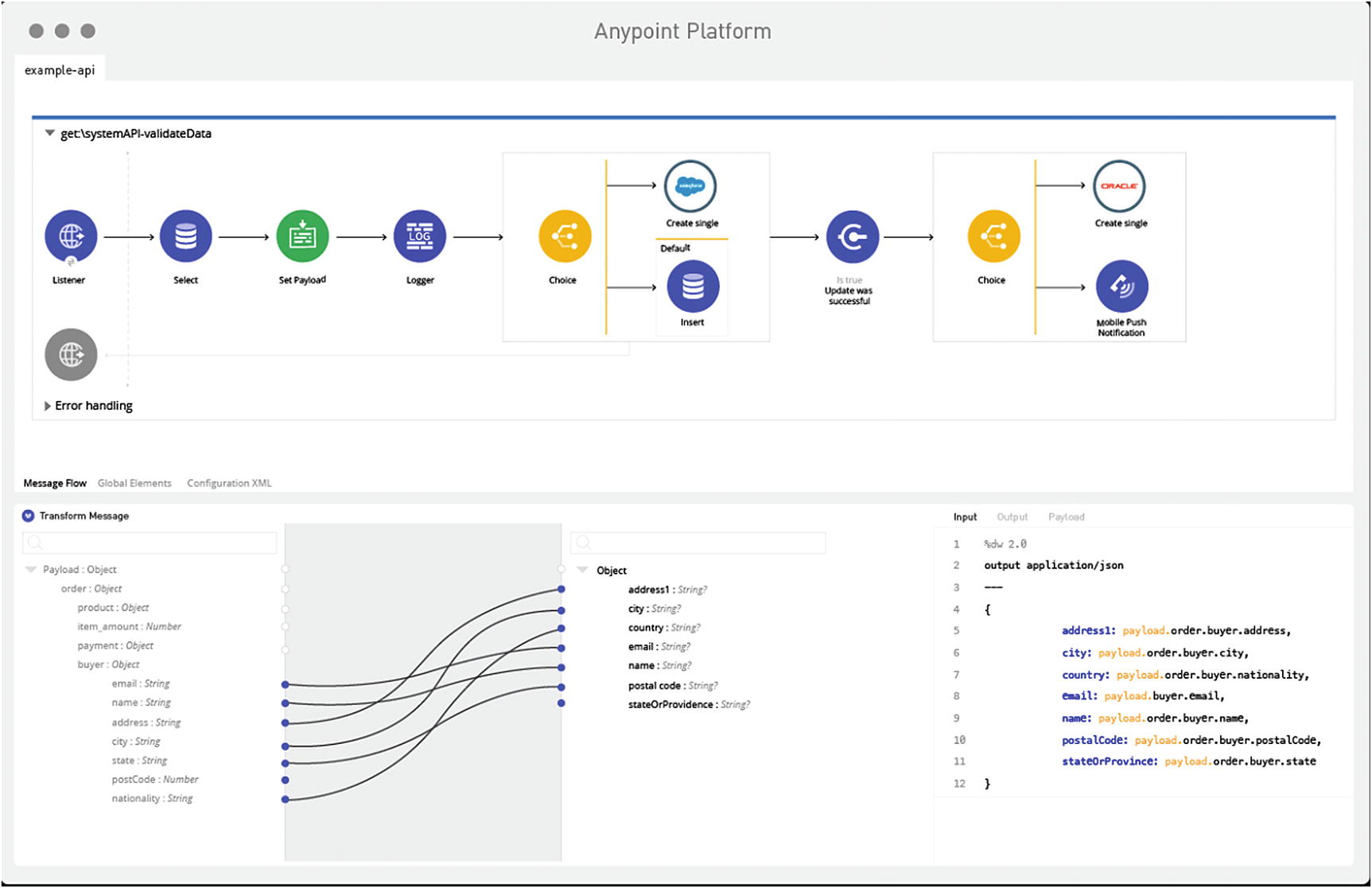Click code line 'postalCode: payload.order.buyer.postalCode'
The image size is (1372, 888).
pos(1191,741)
